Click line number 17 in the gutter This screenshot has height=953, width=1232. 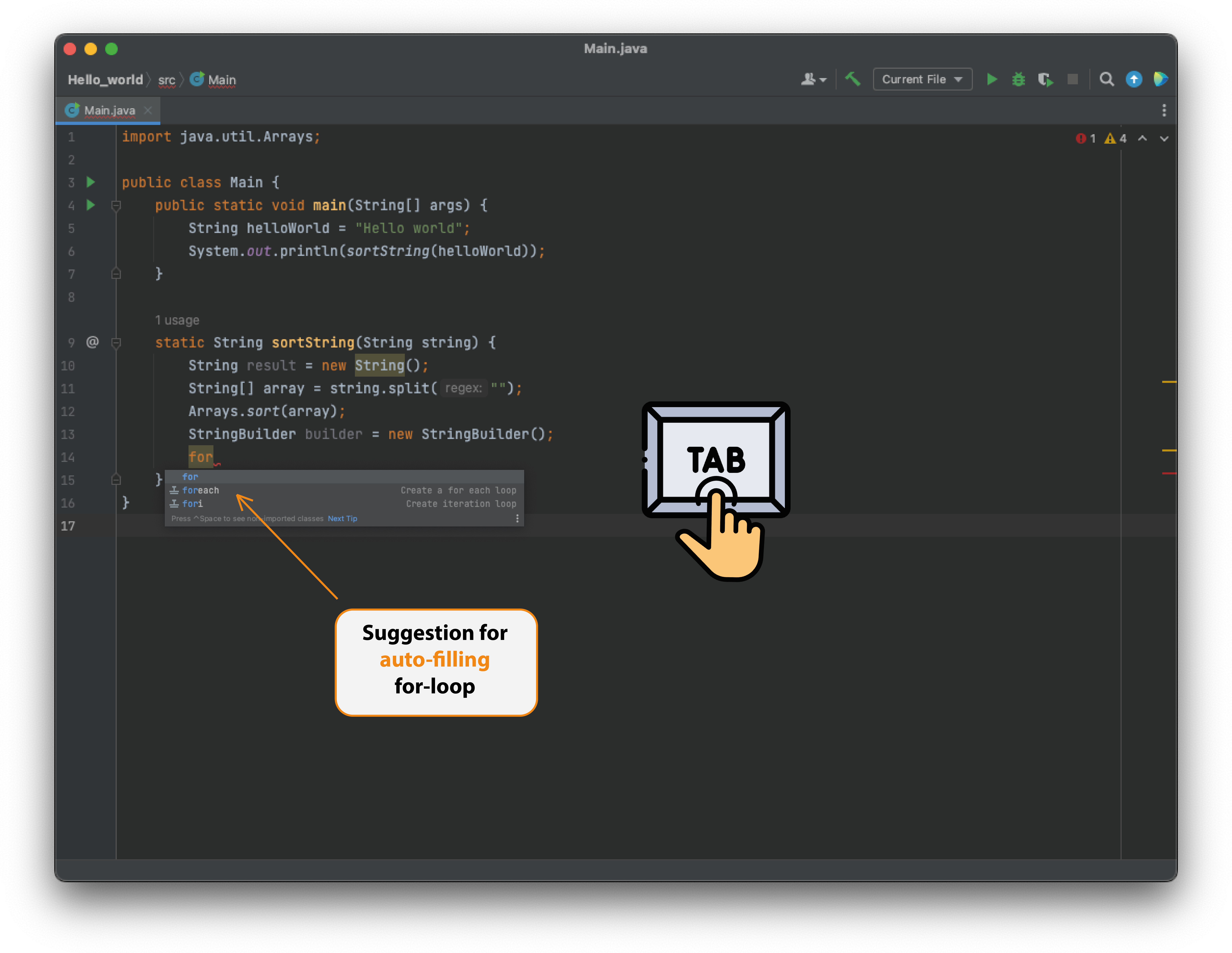click(68, 526)
